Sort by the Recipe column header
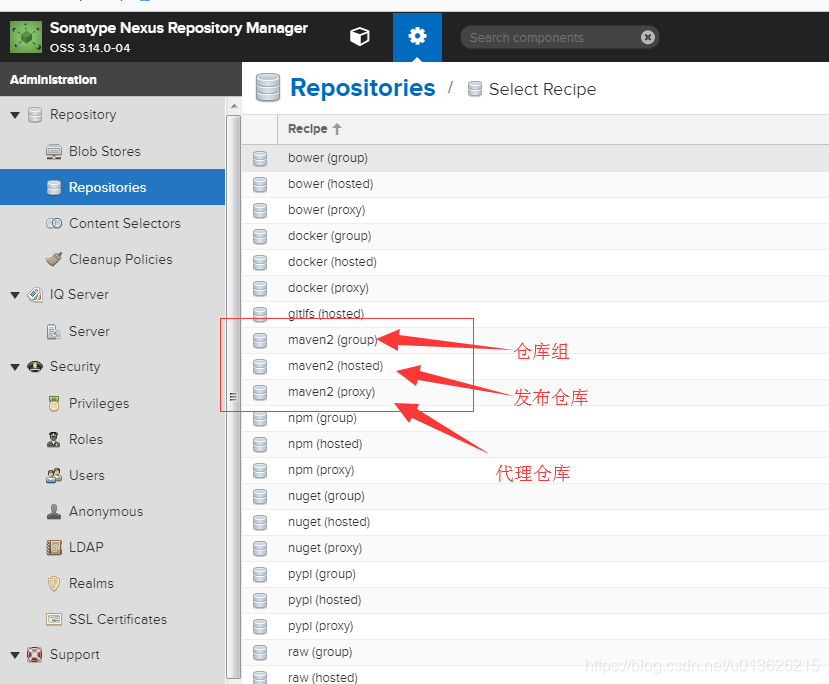829x684 pixels. click(x=315, y=129)
